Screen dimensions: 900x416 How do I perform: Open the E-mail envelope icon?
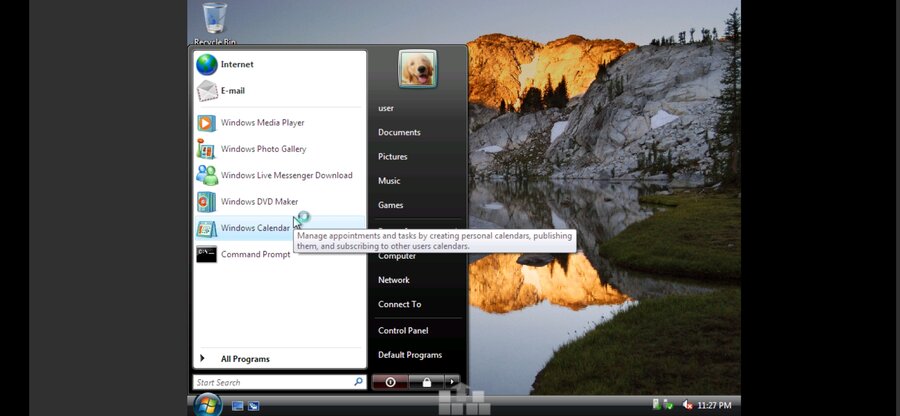(x=207, y=91)
